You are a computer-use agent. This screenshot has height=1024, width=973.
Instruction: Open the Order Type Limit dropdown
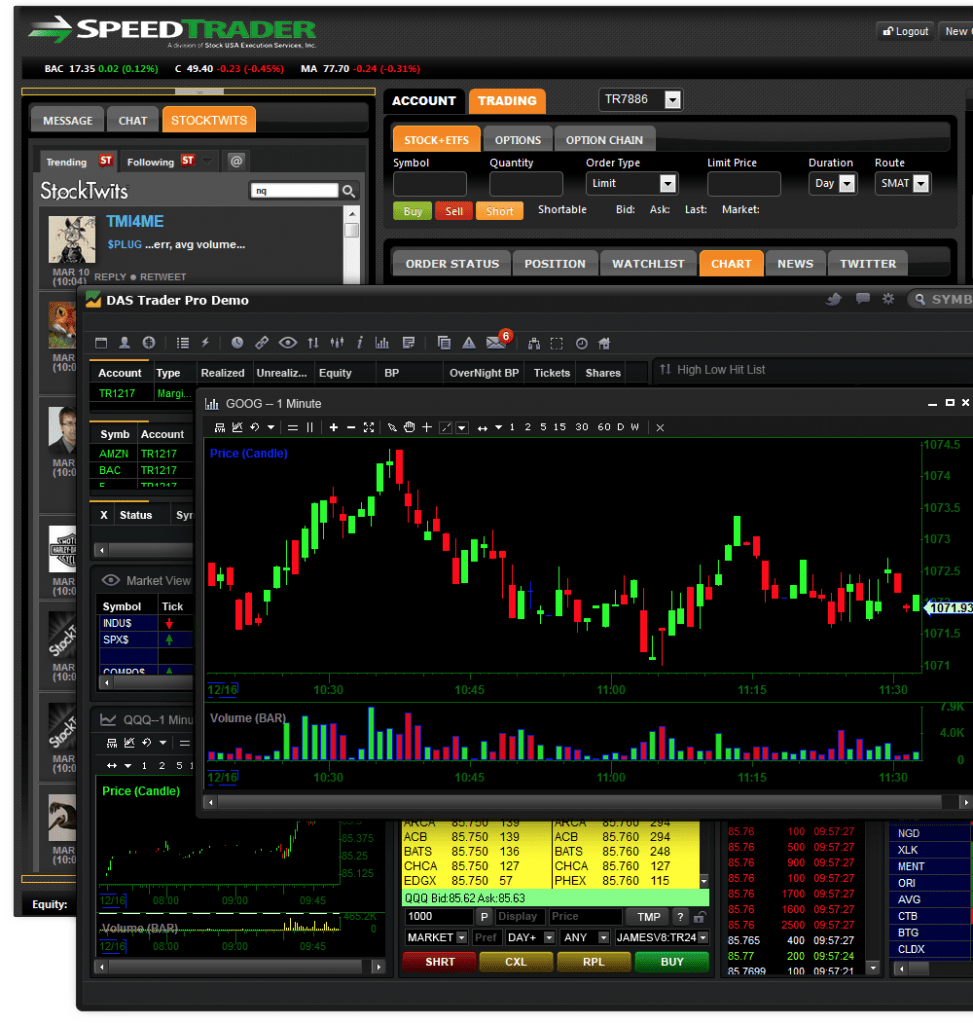667,184
